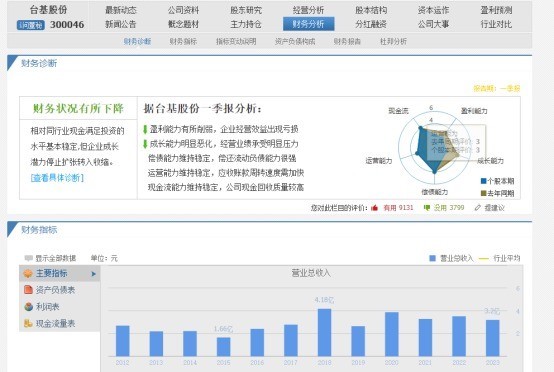This screenshot has width=554, height=372.
Task: Go to 杜邦分析 section link
Action: pyautogui.click(x=393, y=41)
